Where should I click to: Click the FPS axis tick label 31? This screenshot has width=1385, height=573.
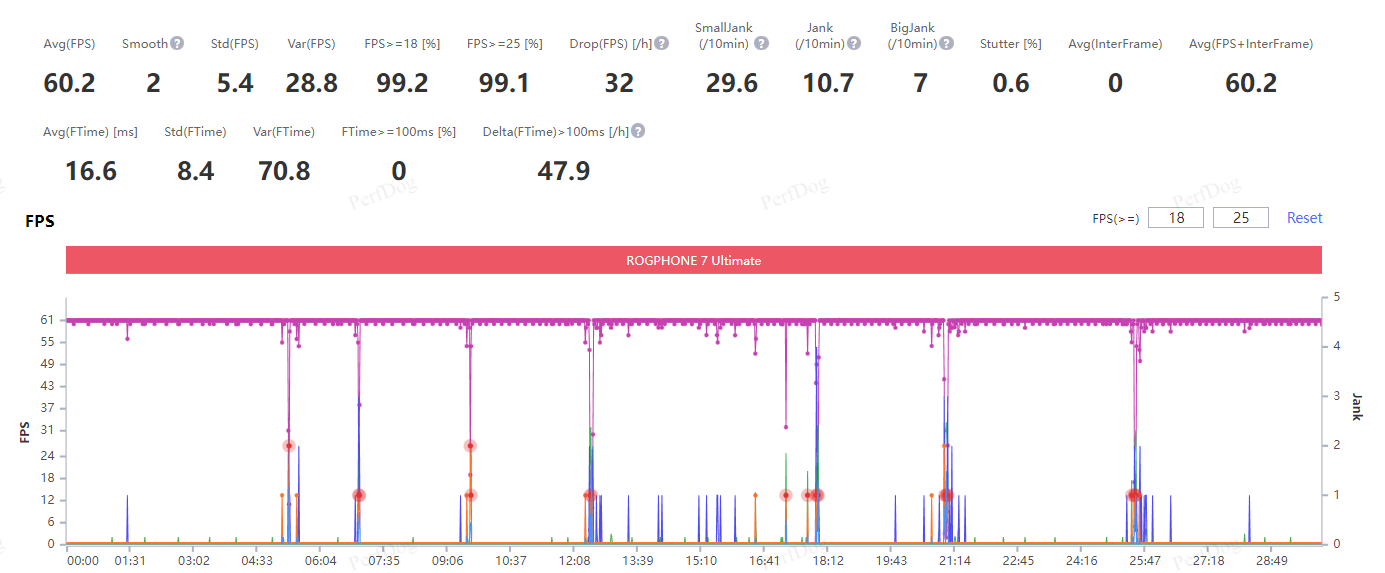(x=48, y=431)
